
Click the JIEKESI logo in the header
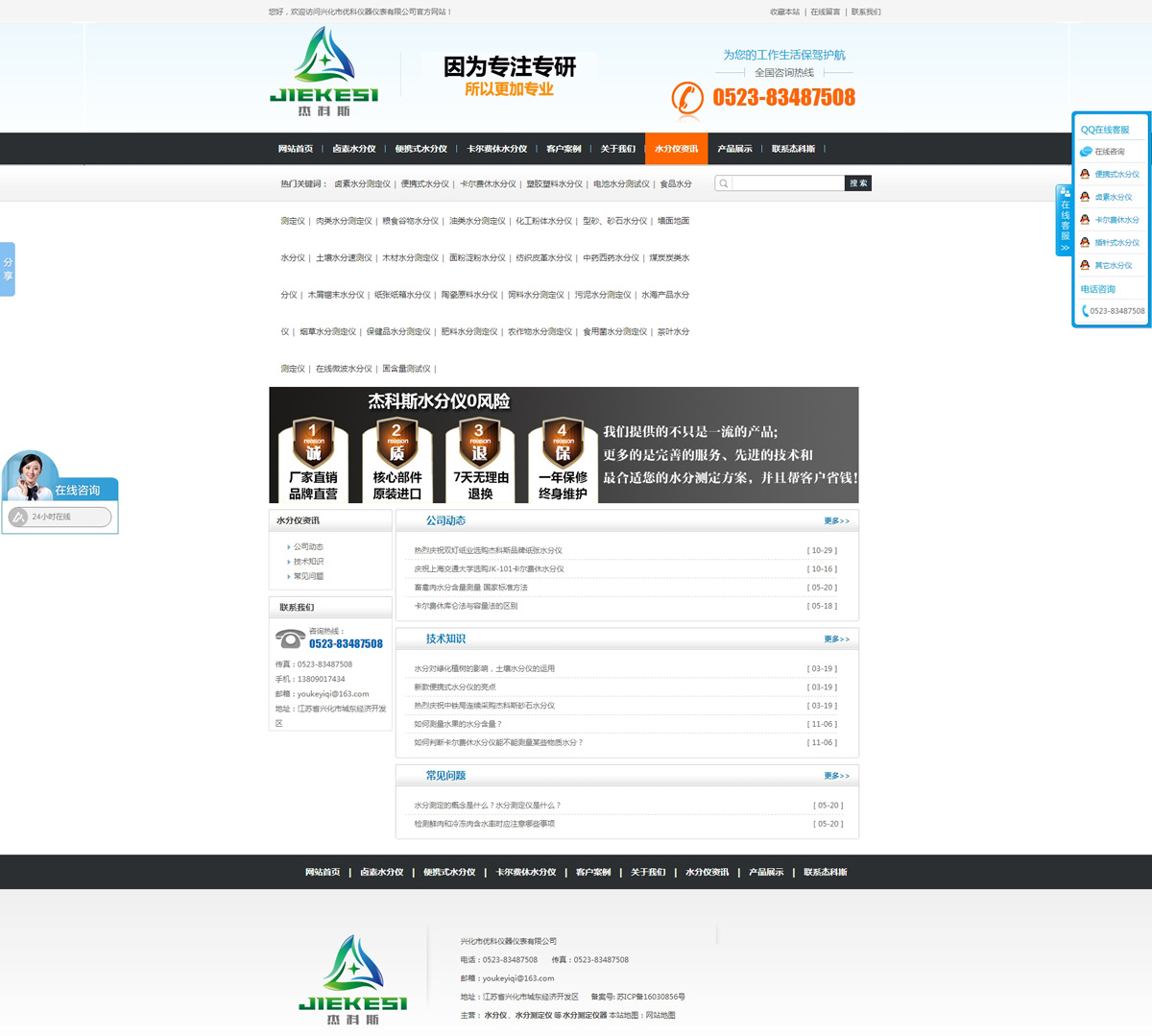[324, 72]
